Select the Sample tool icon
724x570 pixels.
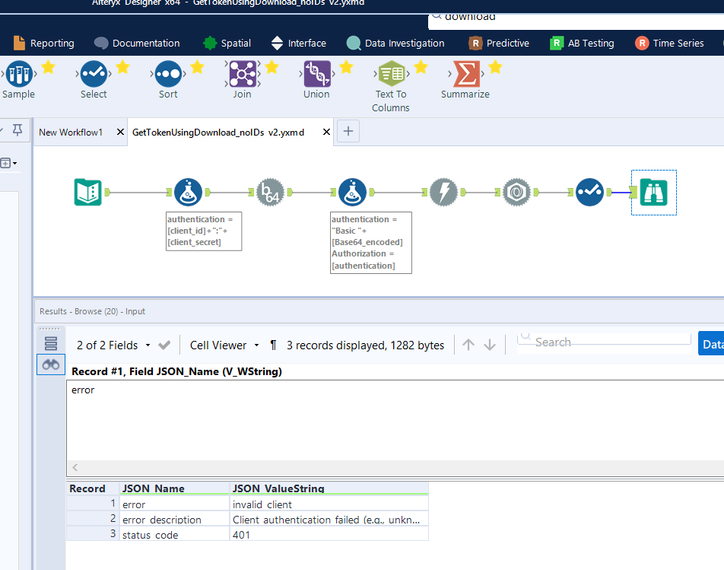(x=19, y=74)
